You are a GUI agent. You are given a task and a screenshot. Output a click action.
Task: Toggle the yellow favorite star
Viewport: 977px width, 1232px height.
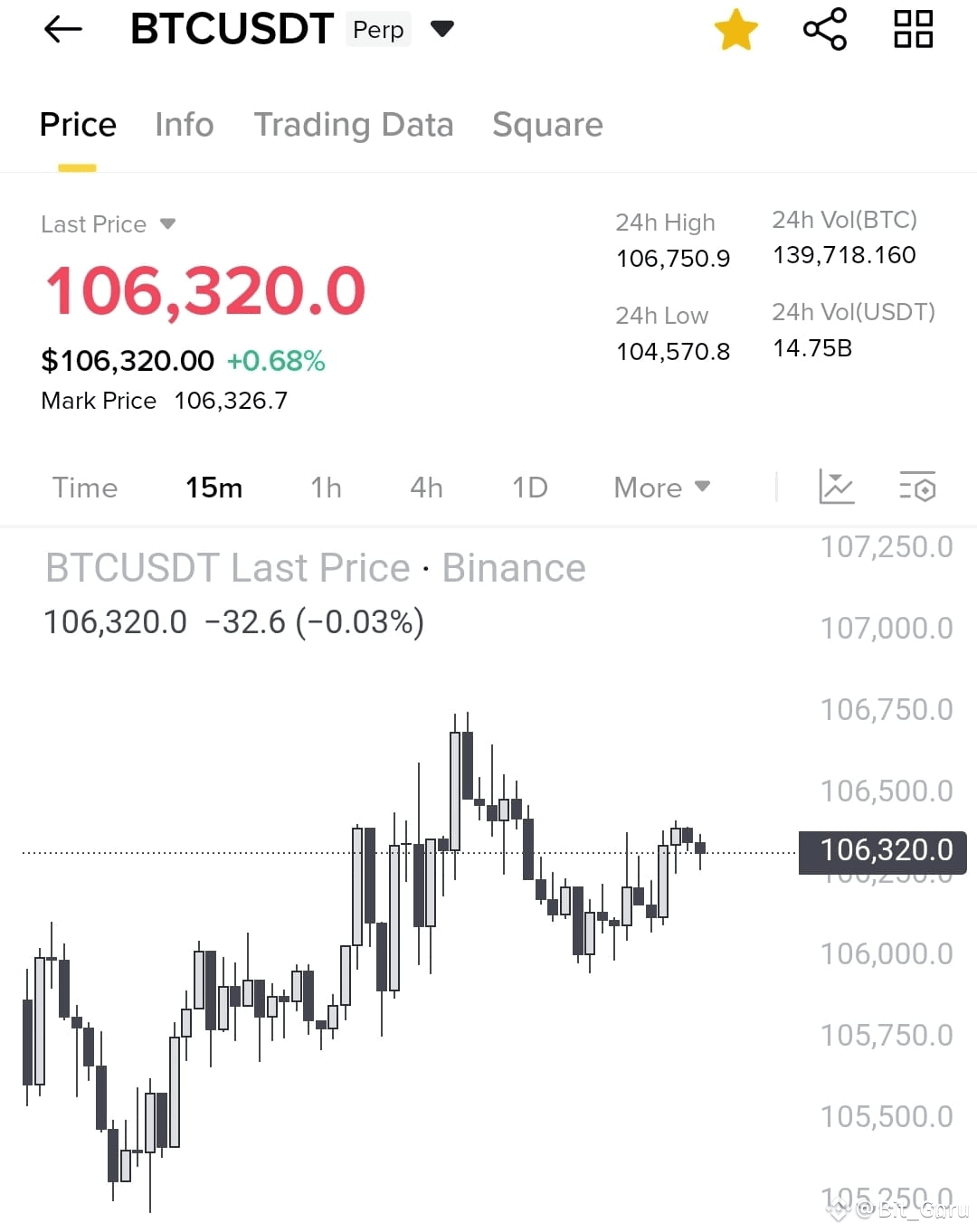click(x=736, y=30)
